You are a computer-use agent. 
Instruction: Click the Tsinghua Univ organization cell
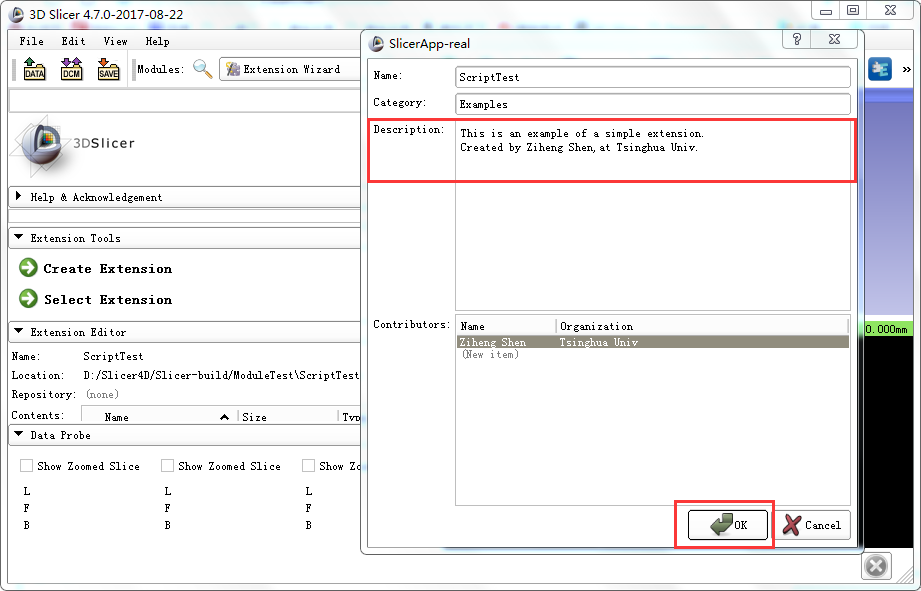(x=598, y=342)
